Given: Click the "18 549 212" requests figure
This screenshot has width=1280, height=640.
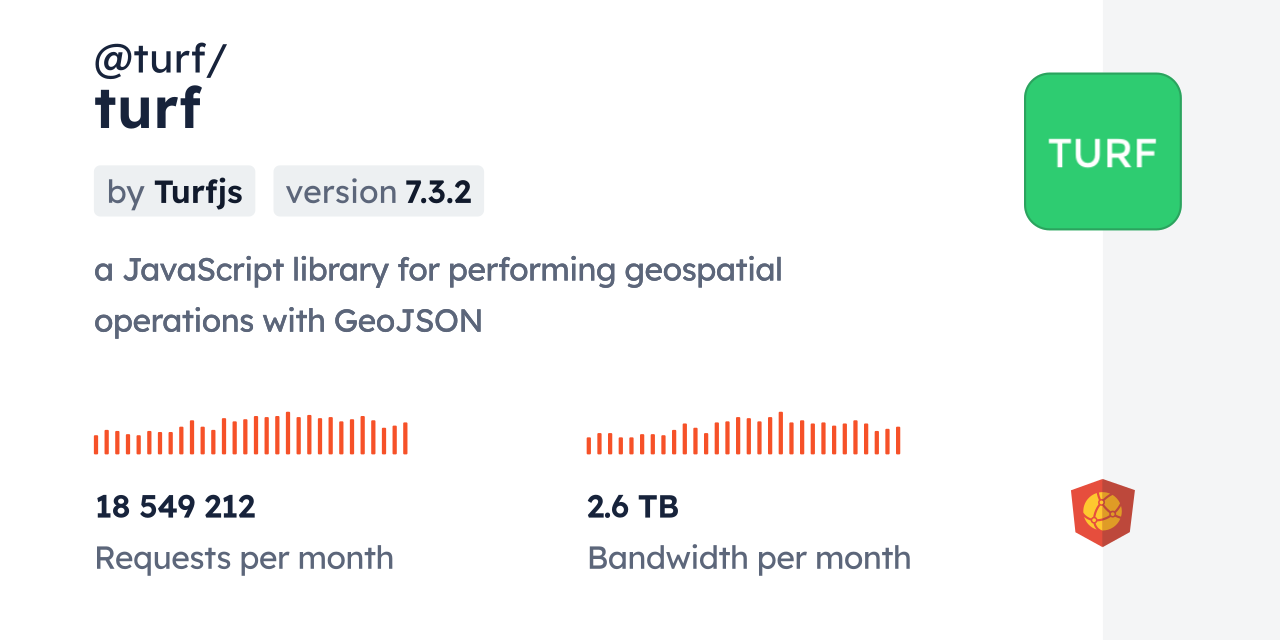Looking at the screenshot, I should pos(175,507).
